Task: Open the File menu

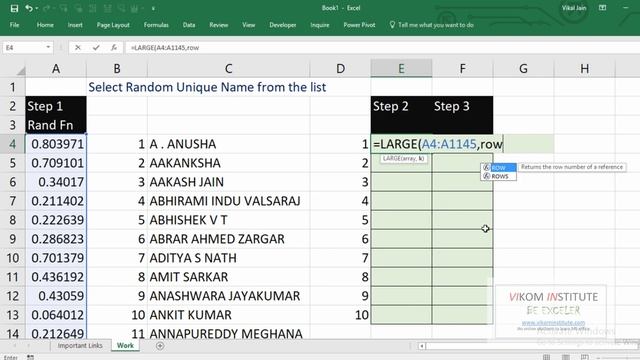Action: (x=14, y=25)
